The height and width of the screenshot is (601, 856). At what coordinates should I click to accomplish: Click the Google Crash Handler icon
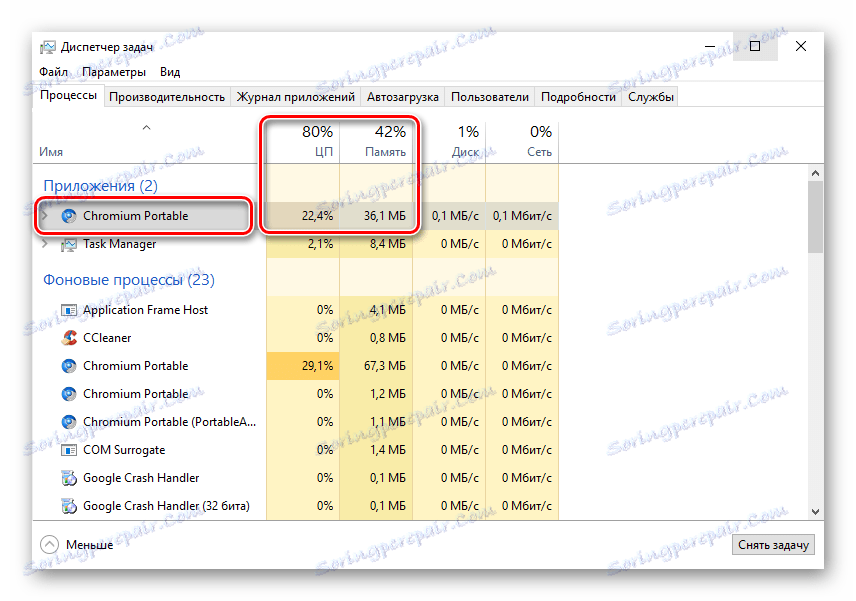[69, 478]
